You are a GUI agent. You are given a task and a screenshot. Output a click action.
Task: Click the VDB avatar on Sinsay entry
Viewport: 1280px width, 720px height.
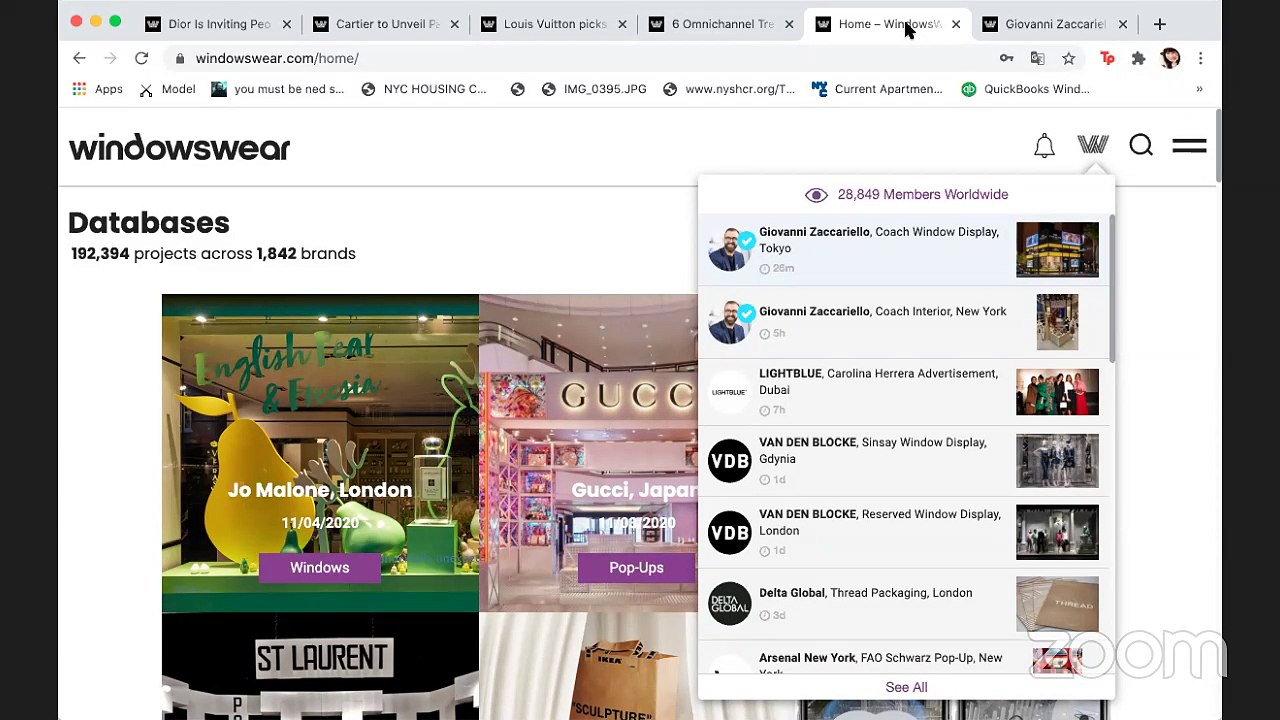pos(729,461)
